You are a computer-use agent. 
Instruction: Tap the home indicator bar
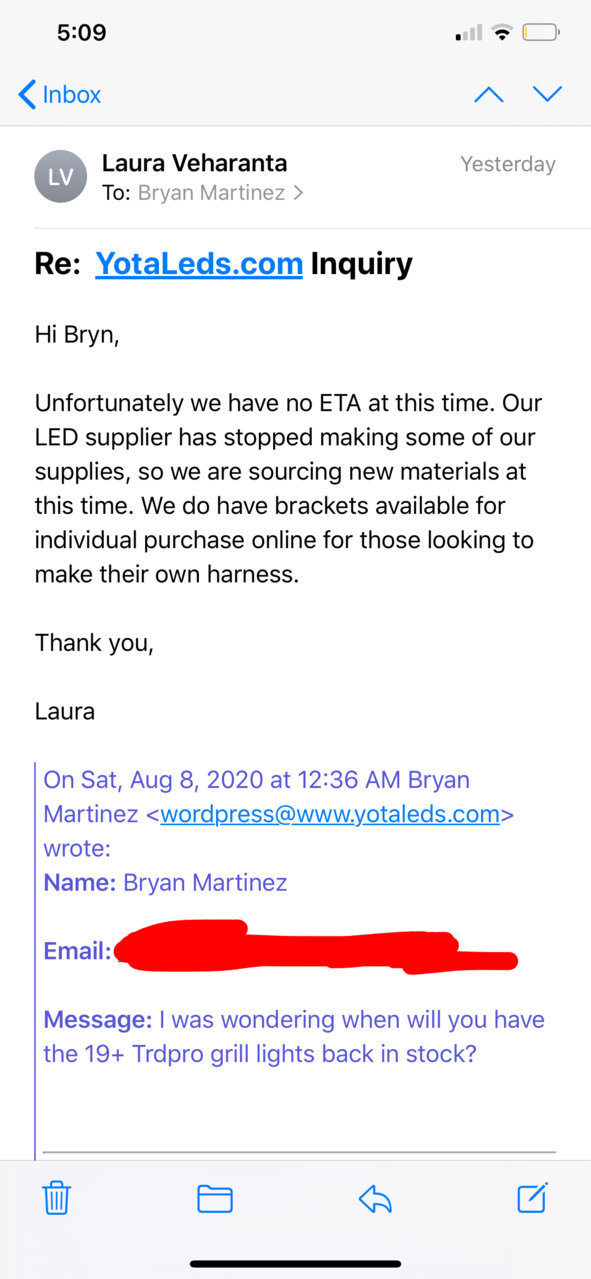pyautogui.click(x=296, y=1264)
